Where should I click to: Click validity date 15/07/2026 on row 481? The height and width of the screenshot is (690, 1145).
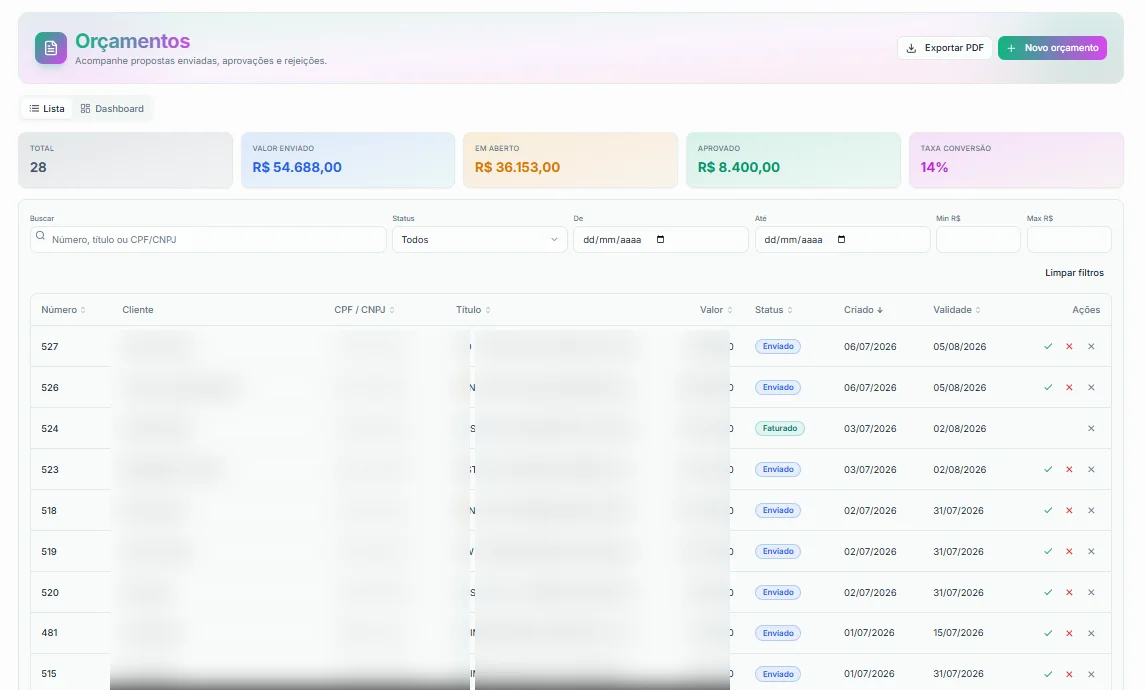[958, 633]
